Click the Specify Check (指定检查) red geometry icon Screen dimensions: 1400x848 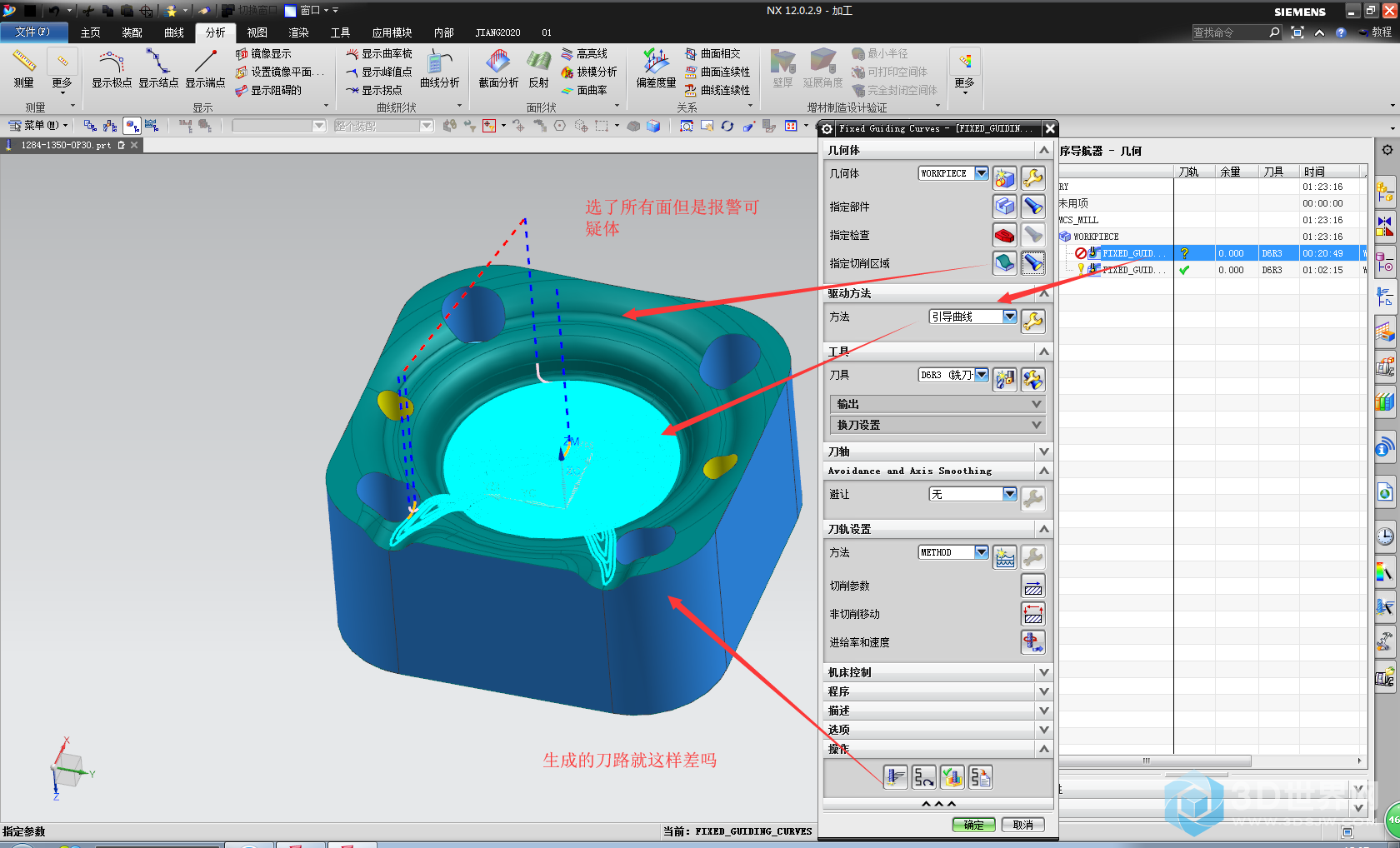pos(1005,235)
